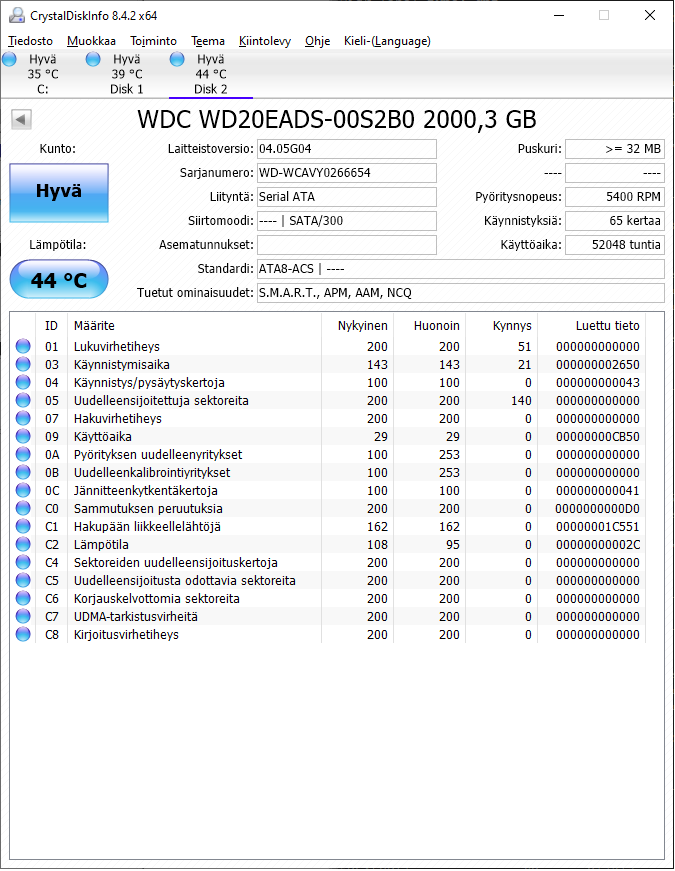Click the Huonoin column header
This screenshot has height=871, width=675.
pyautogui.click(x=429, y=326)
